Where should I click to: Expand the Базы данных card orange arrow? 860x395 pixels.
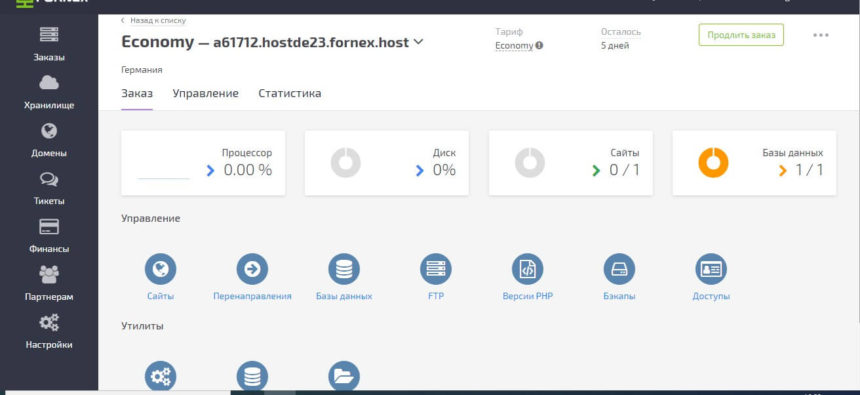click(x=783, y=171)
